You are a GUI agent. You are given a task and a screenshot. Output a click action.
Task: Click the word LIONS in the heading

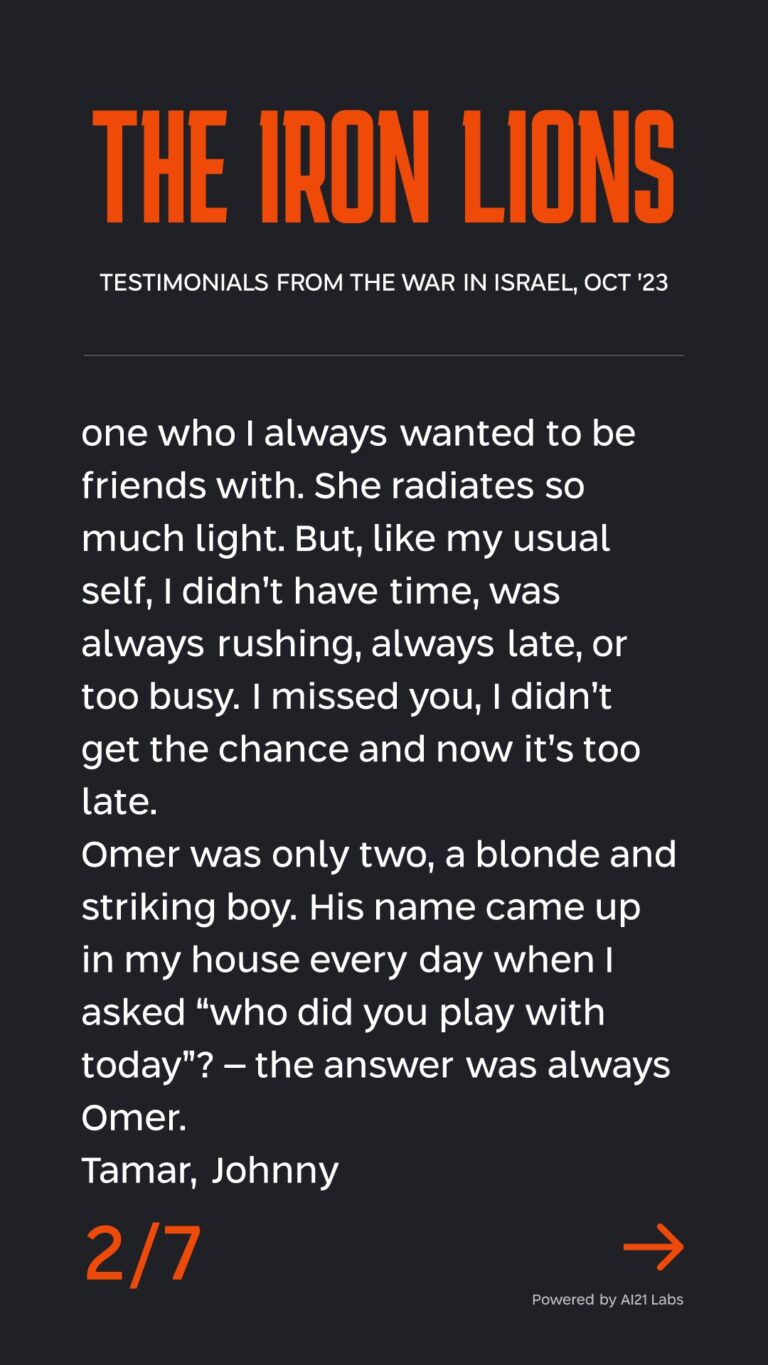567,167
